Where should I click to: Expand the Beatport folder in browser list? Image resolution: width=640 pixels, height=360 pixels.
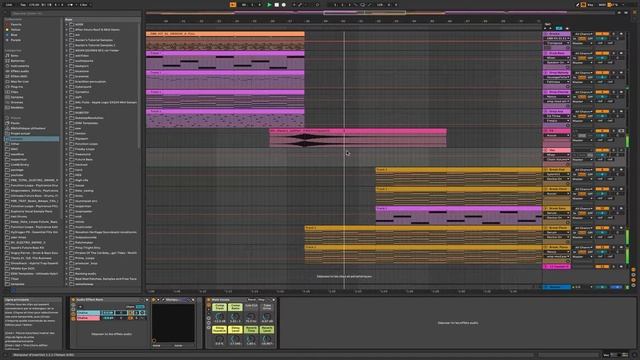coord(67,66)
